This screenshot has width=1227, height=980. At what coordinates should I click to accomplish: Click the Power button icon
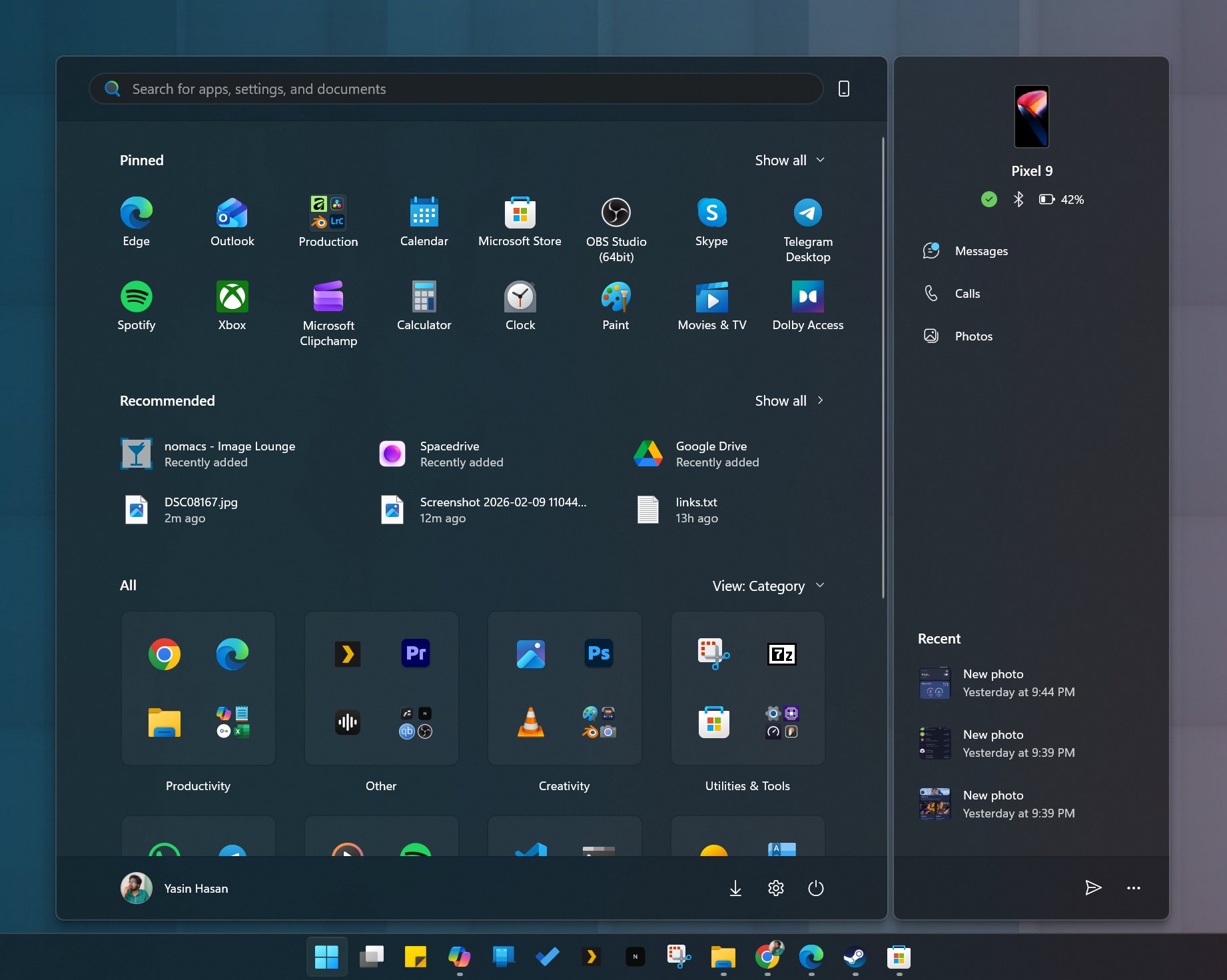pos(815,888)
